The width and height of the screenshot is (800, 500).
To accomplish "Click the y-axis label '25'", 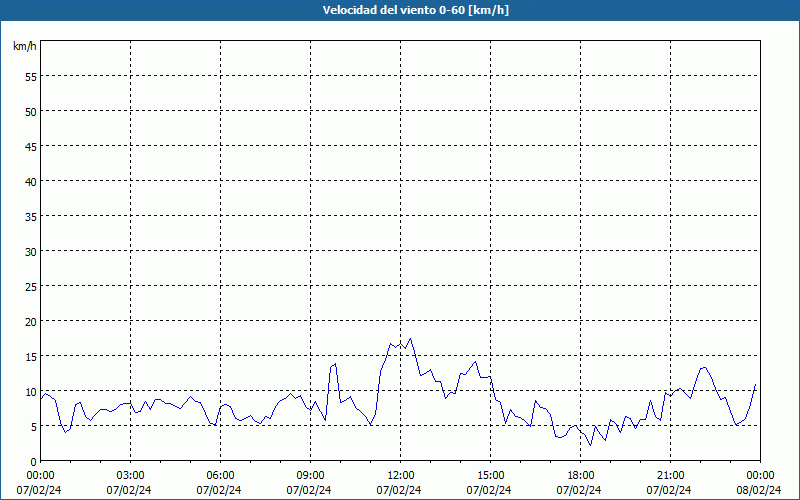I will coord(31,286).
